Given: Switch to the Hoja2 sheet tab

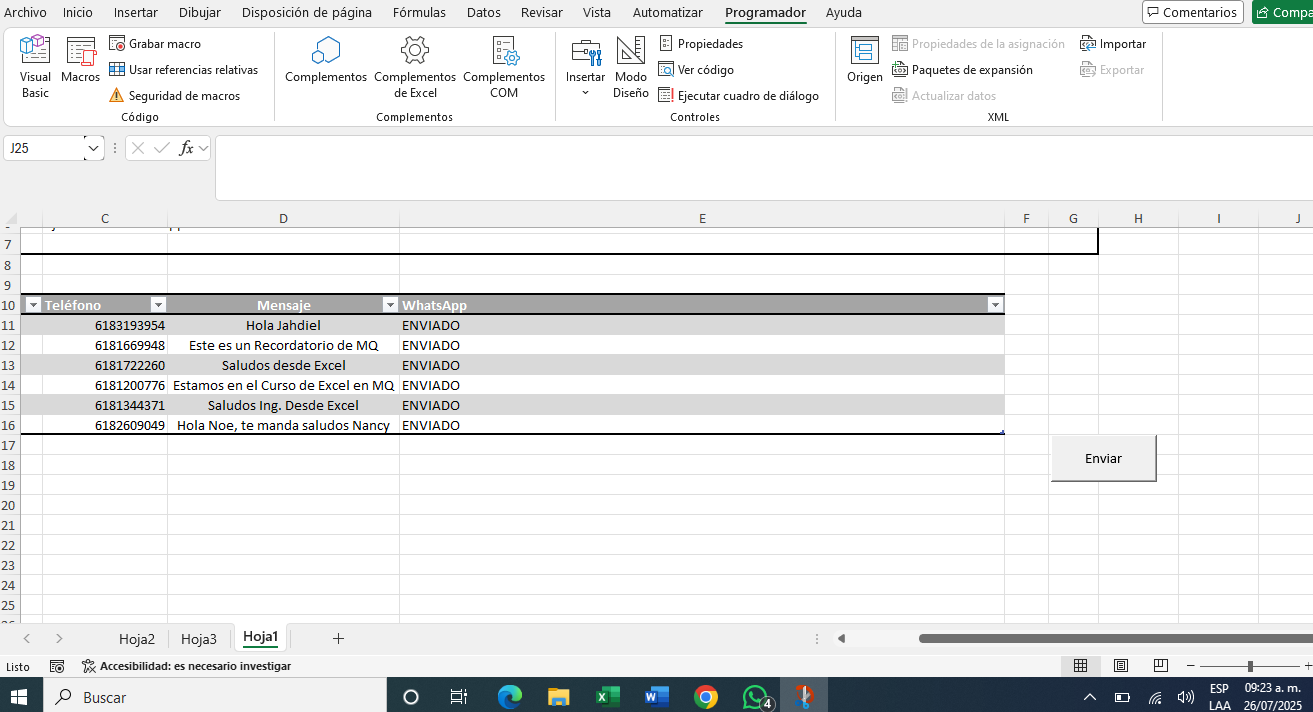Looking at the screenshot, I should click(137, 639).
